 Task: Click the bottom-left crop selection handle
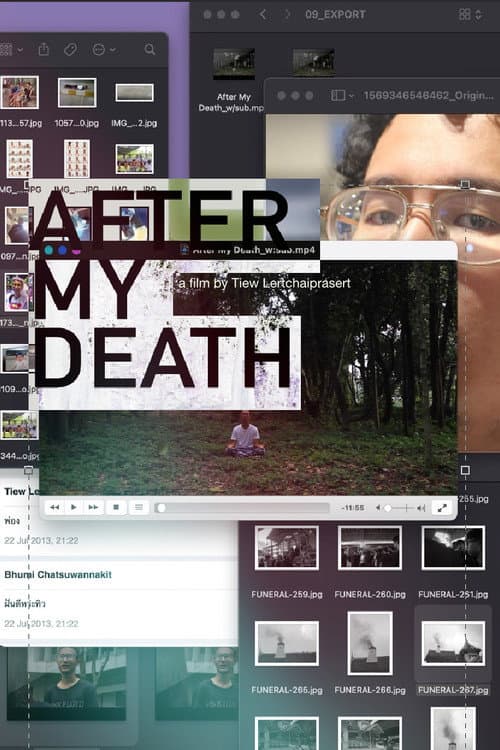tap(29, 471)
